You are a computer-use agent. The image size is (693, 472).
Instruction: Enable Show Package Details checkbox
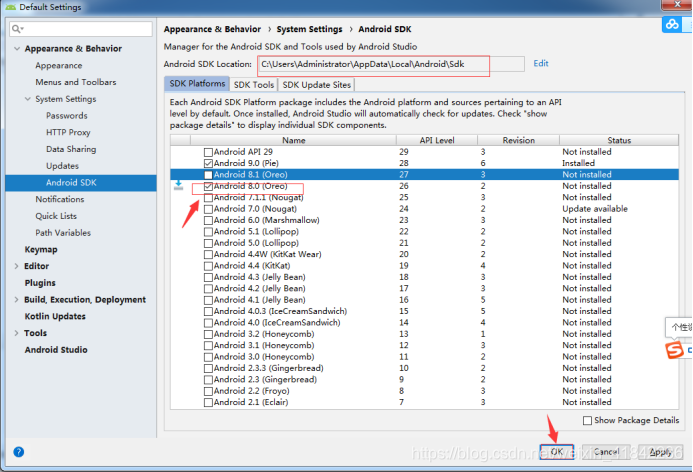587,421
